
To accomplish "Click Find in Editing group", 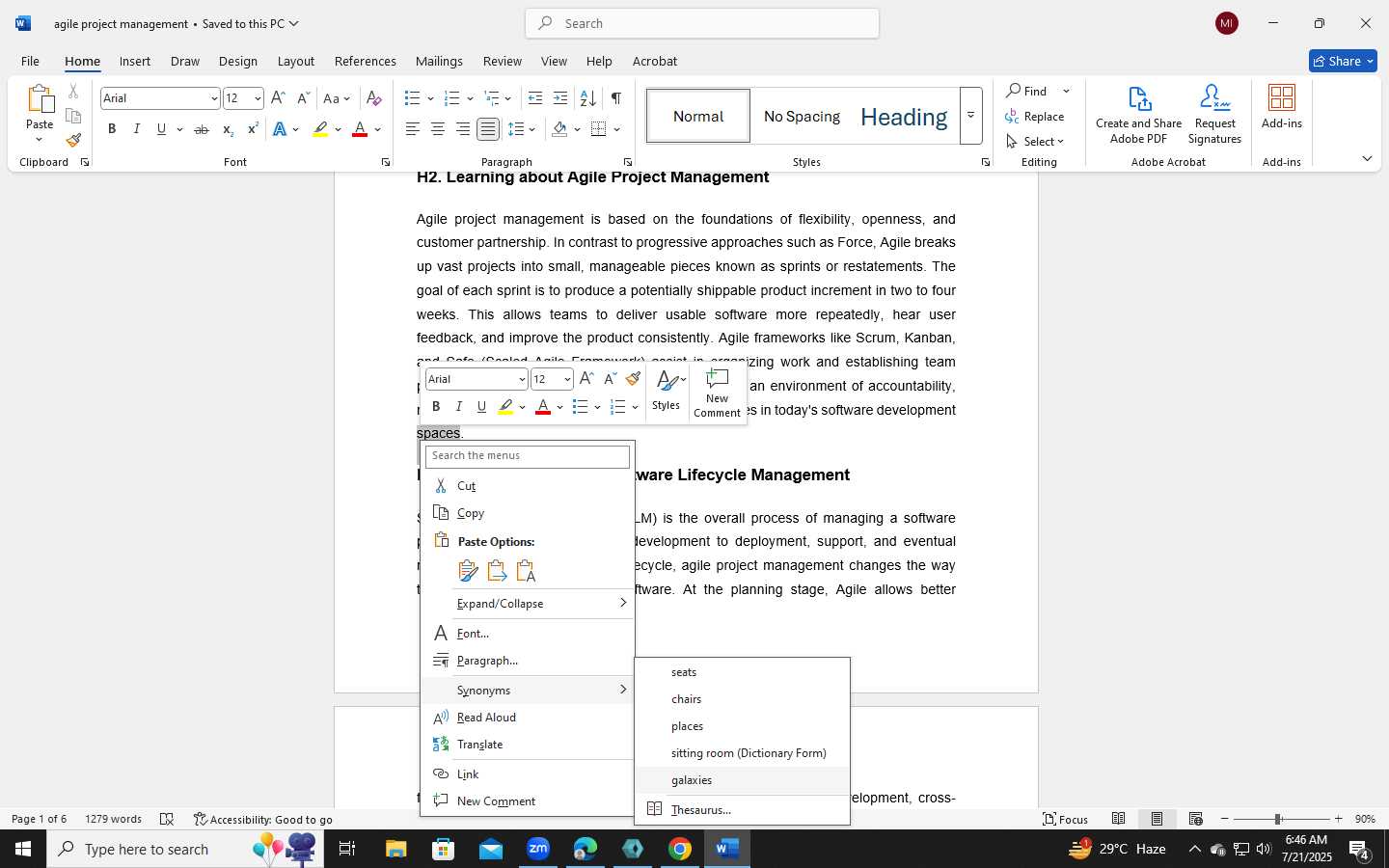I will (1026, 91).
